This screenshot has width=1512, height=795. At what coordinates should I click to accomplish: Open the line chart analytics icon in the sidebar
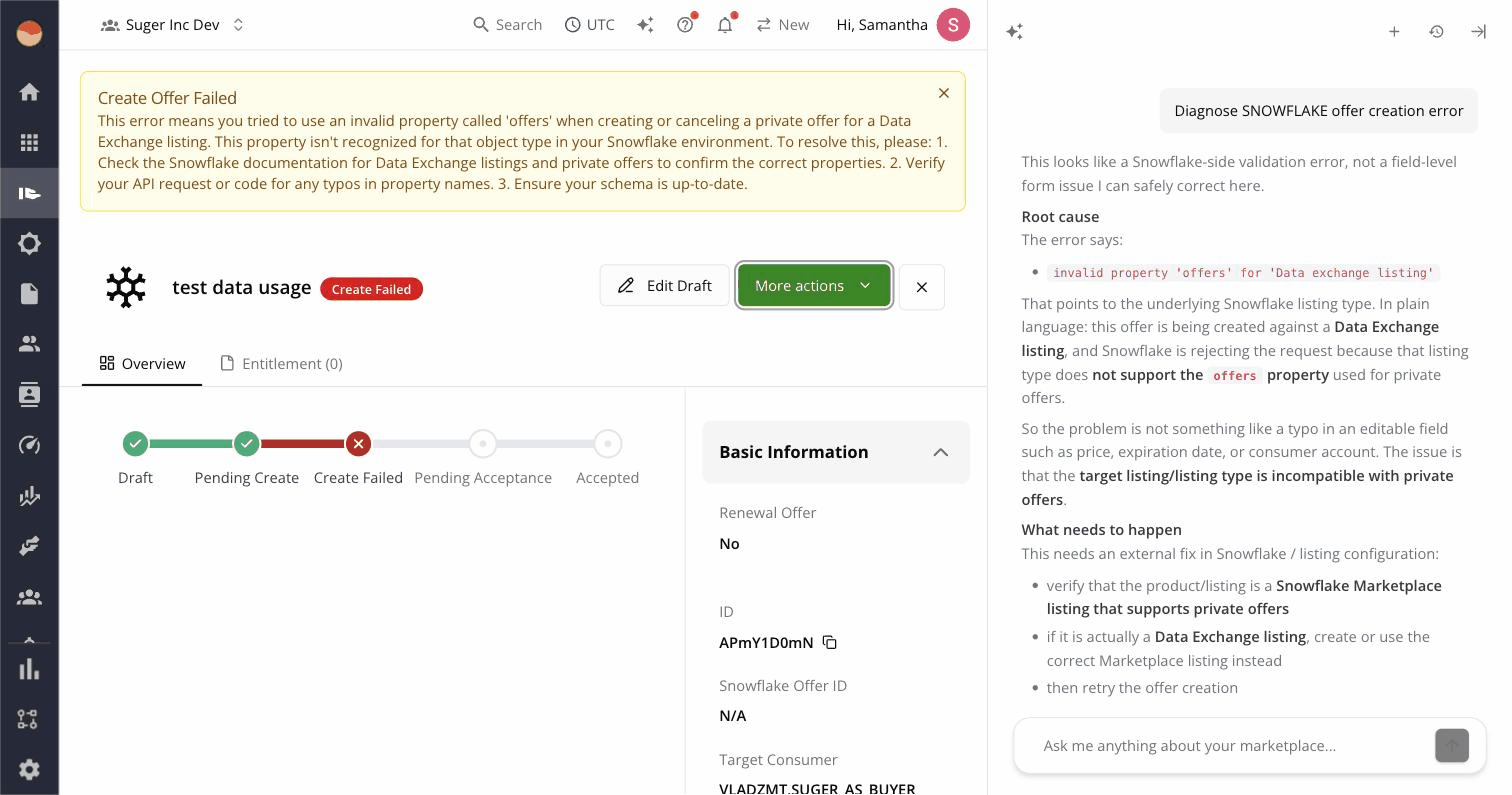point(29,496)
